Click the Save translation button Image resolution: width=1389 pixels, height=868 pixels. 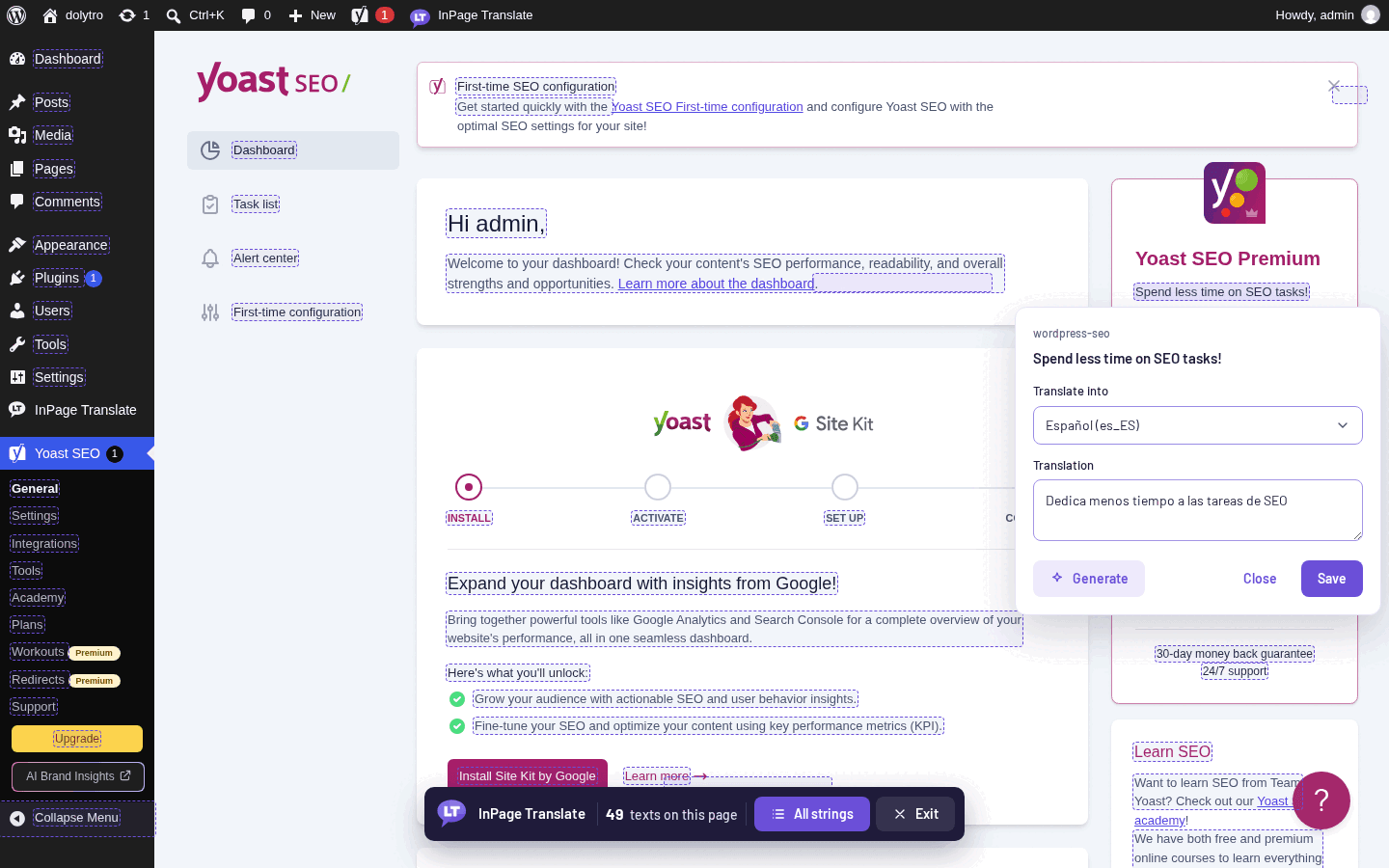coord(1331,579)
